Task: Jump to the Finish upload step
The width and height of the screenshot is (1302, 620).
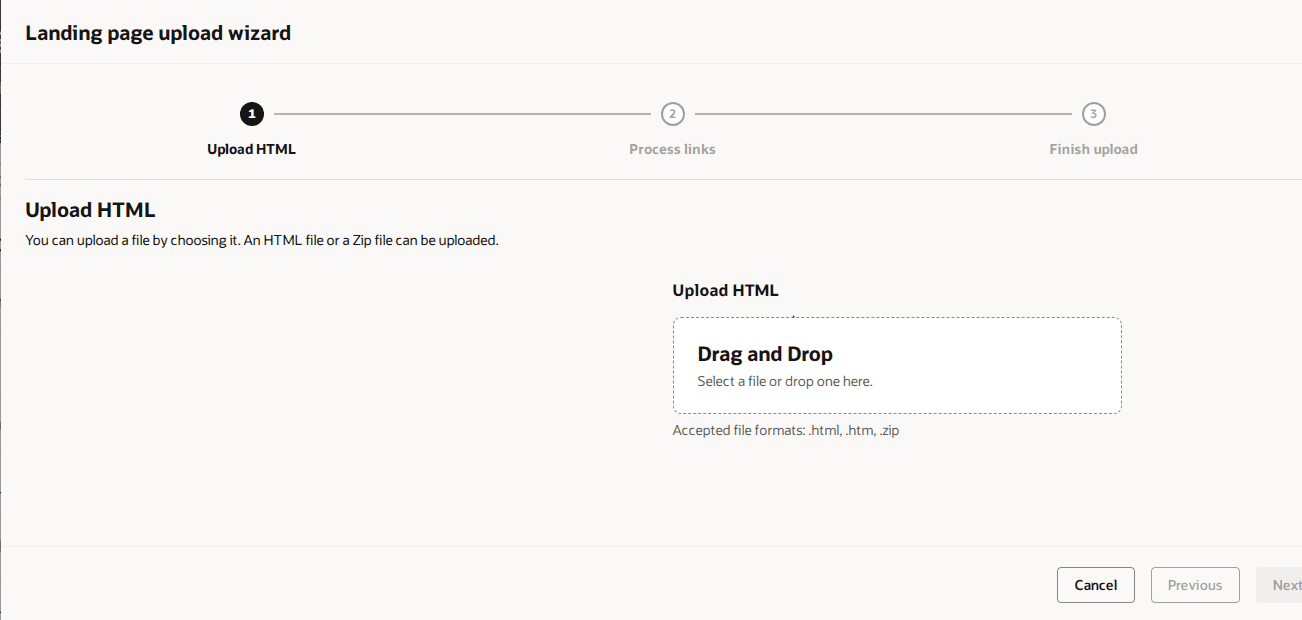Action: 1093,148
